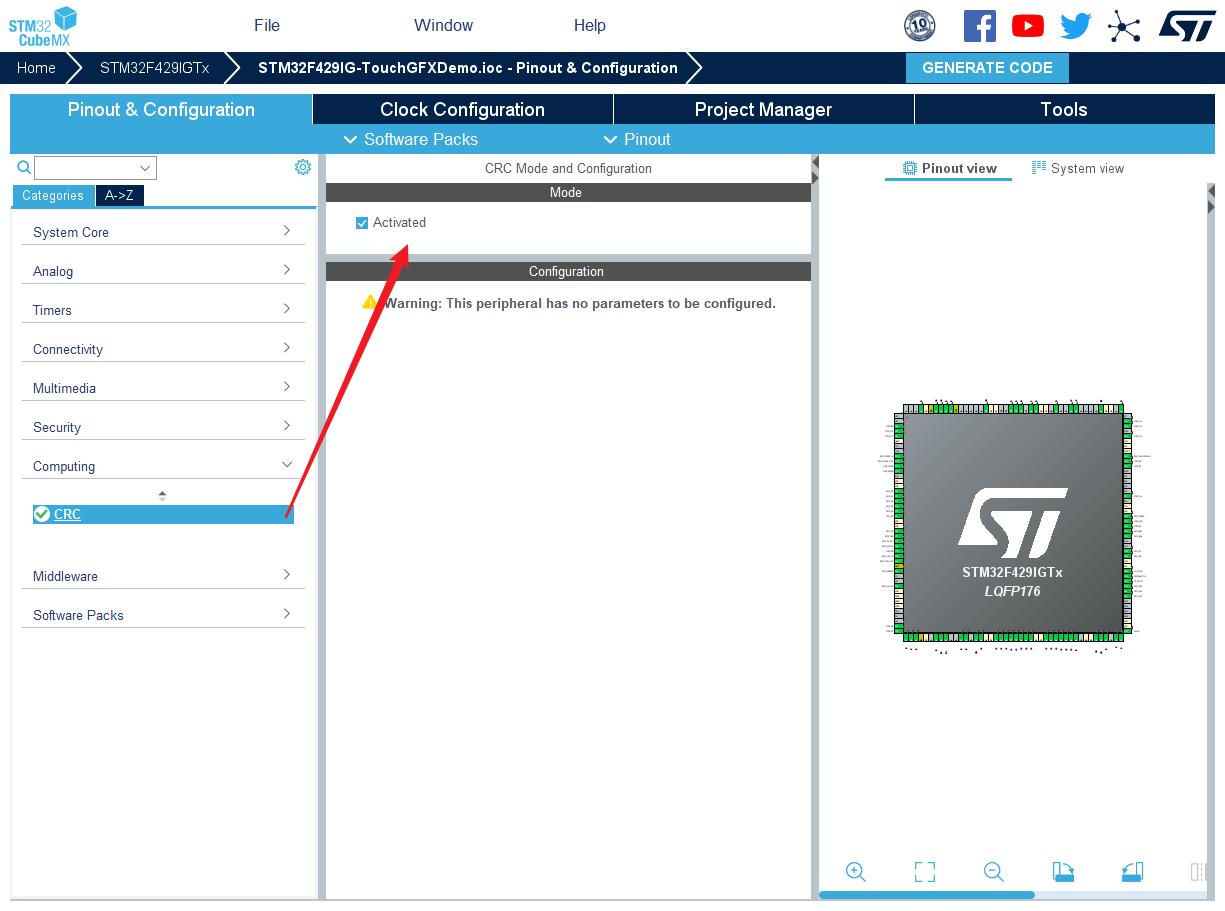Switch to the System view toggle
This screenshot has width=1225, height=911.
(x=1078, y=168)
